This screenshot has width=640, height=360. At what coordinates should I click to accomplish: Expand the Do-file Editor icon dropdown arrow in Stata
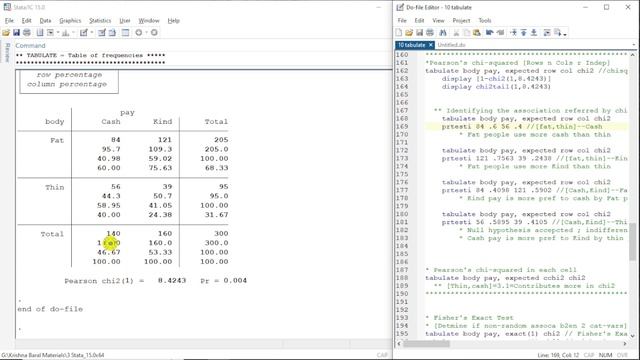[91, 33]
